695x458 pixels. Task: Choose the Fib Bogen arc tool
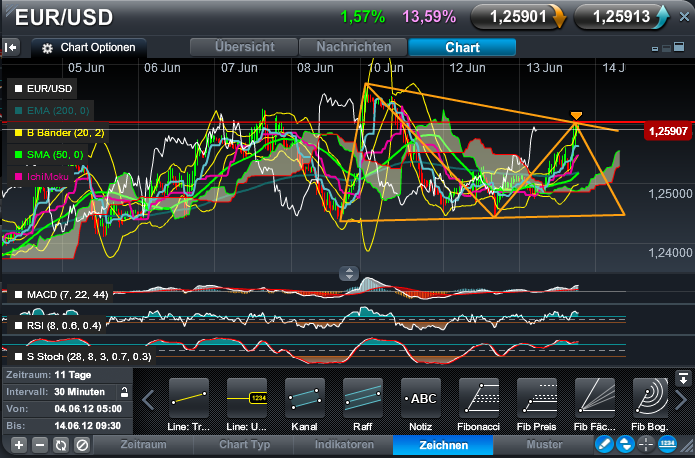[x=650, y=398]
